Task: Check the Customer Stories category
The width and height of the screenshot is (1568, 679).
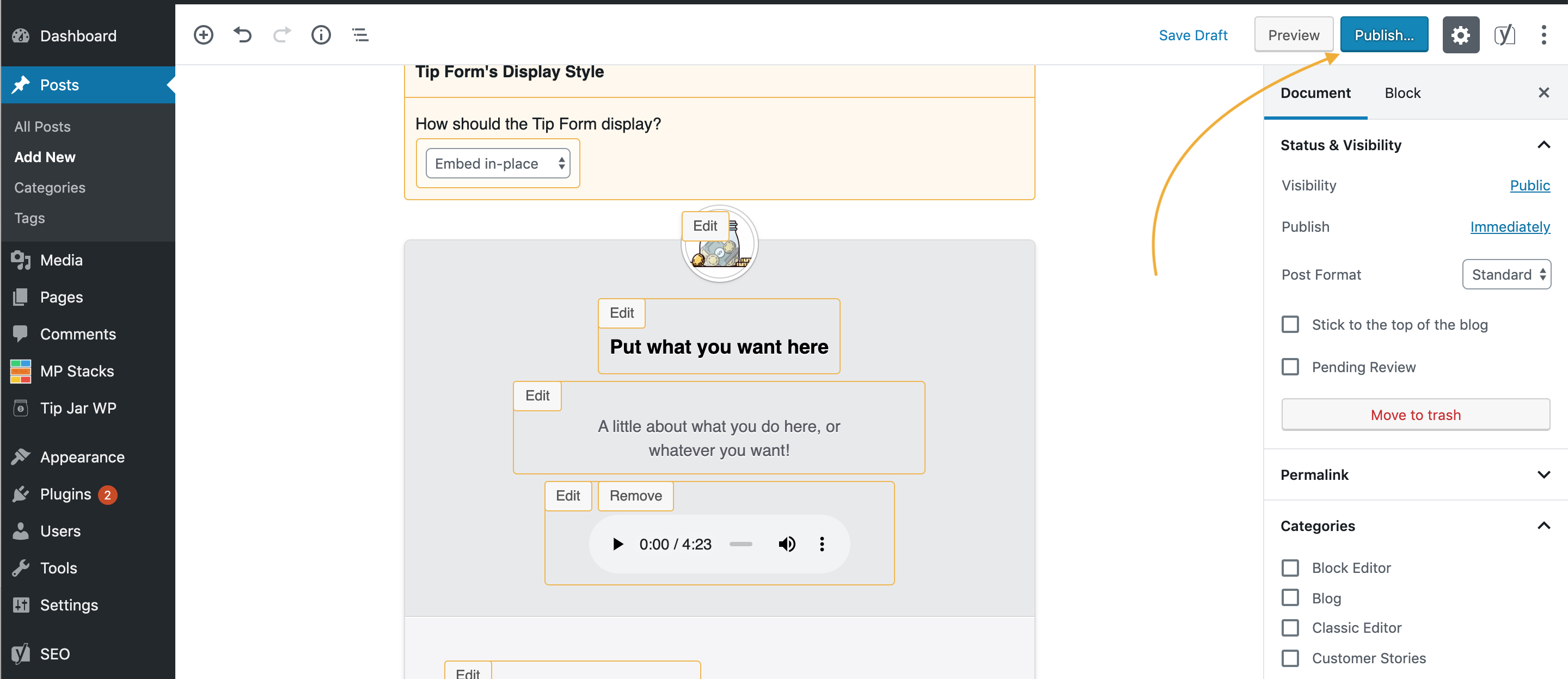Action: [1290, 658]
